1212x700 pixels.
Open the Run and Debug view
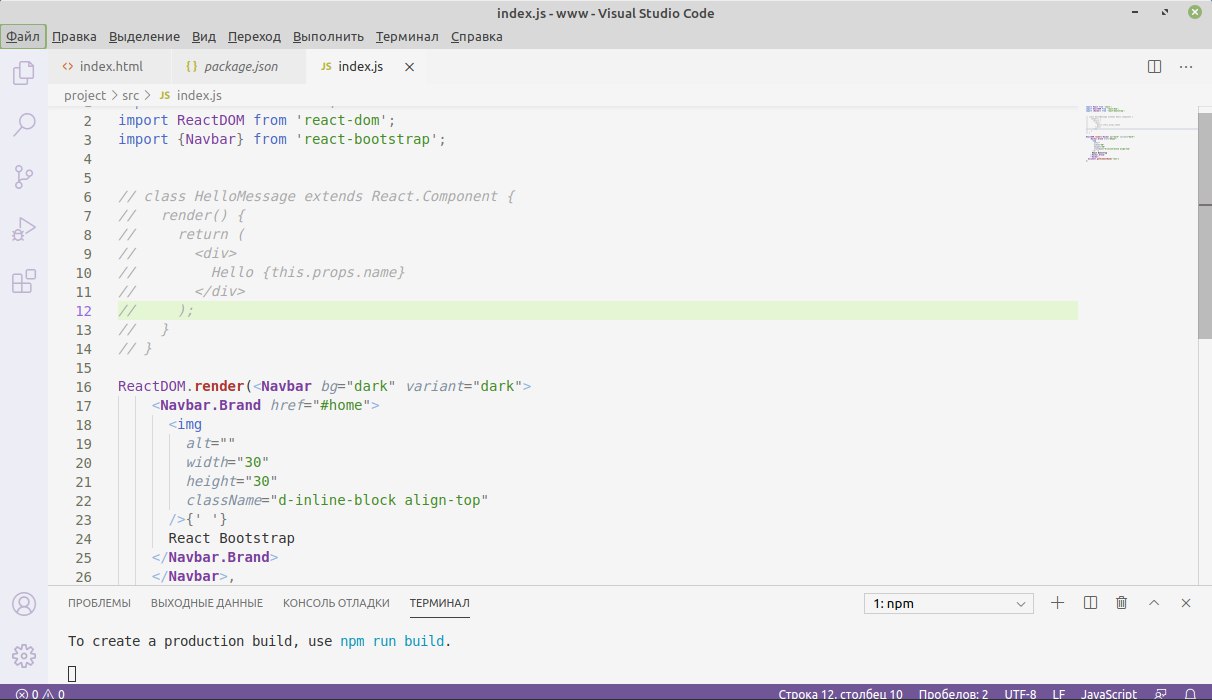point(23,230)
